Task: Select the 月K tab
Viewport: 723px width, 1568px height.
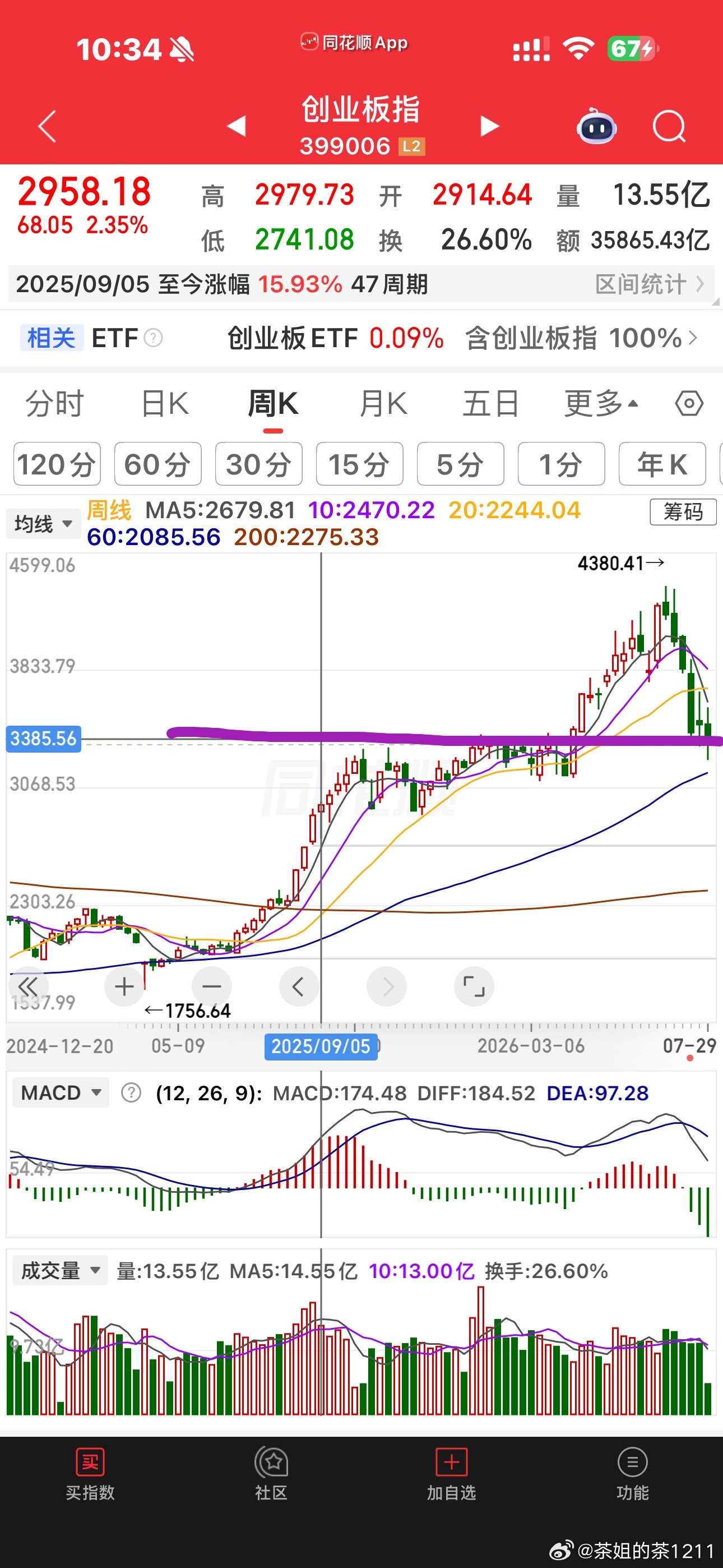Action: (x=383, y=404)
